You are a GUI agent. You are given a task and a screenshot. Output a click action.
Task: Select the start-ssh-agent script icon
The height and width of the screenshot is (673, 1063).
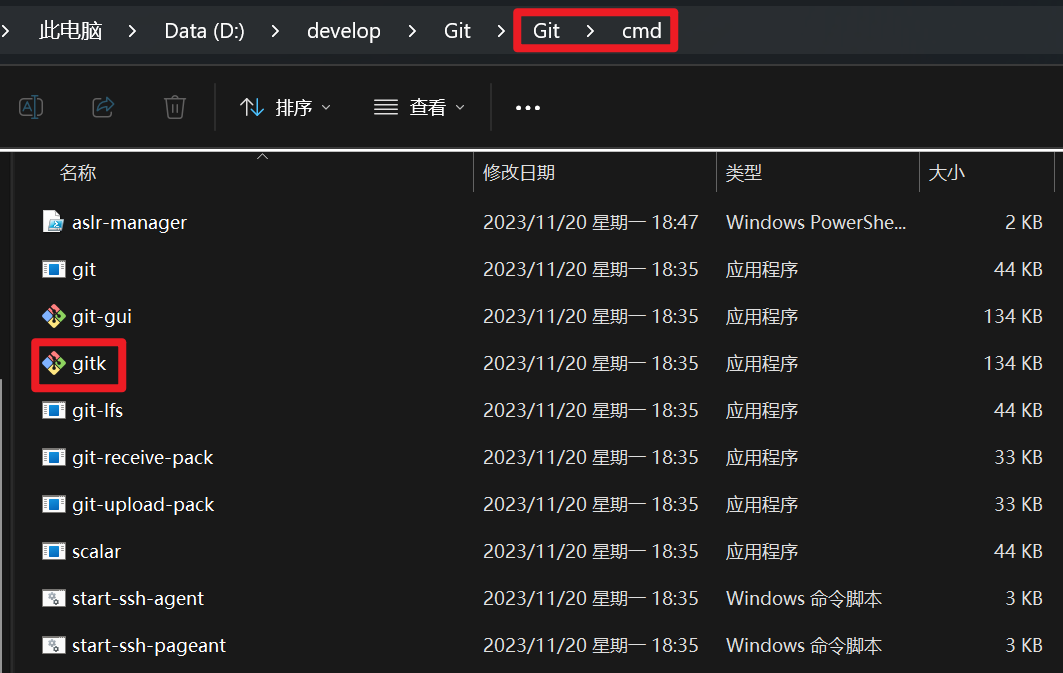(x=54, y=598)
